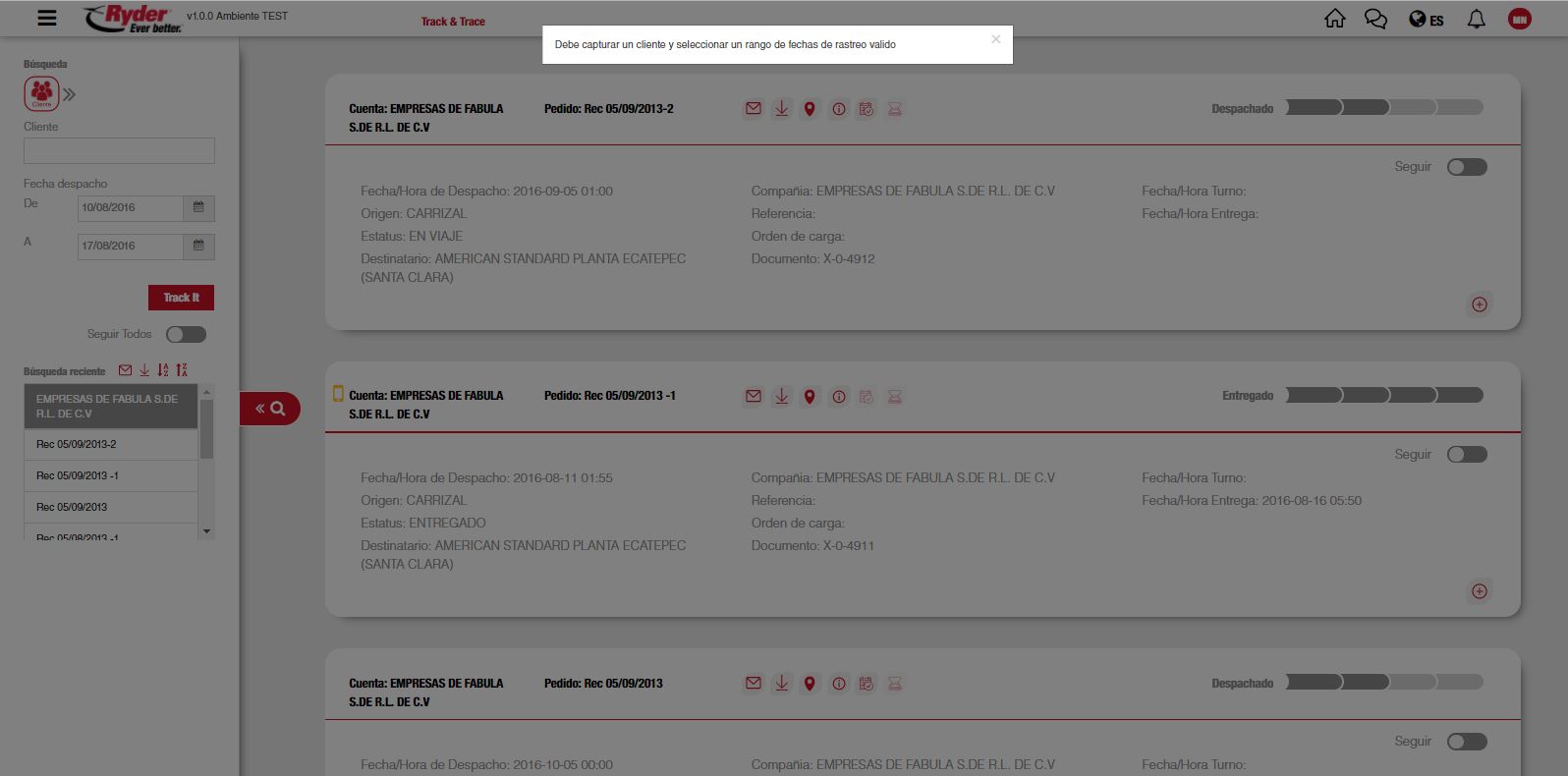Image resolution: width=1568 pixels, height=776 pixels.
Task: Open calendar picker for De date
Action: (198, 207)
